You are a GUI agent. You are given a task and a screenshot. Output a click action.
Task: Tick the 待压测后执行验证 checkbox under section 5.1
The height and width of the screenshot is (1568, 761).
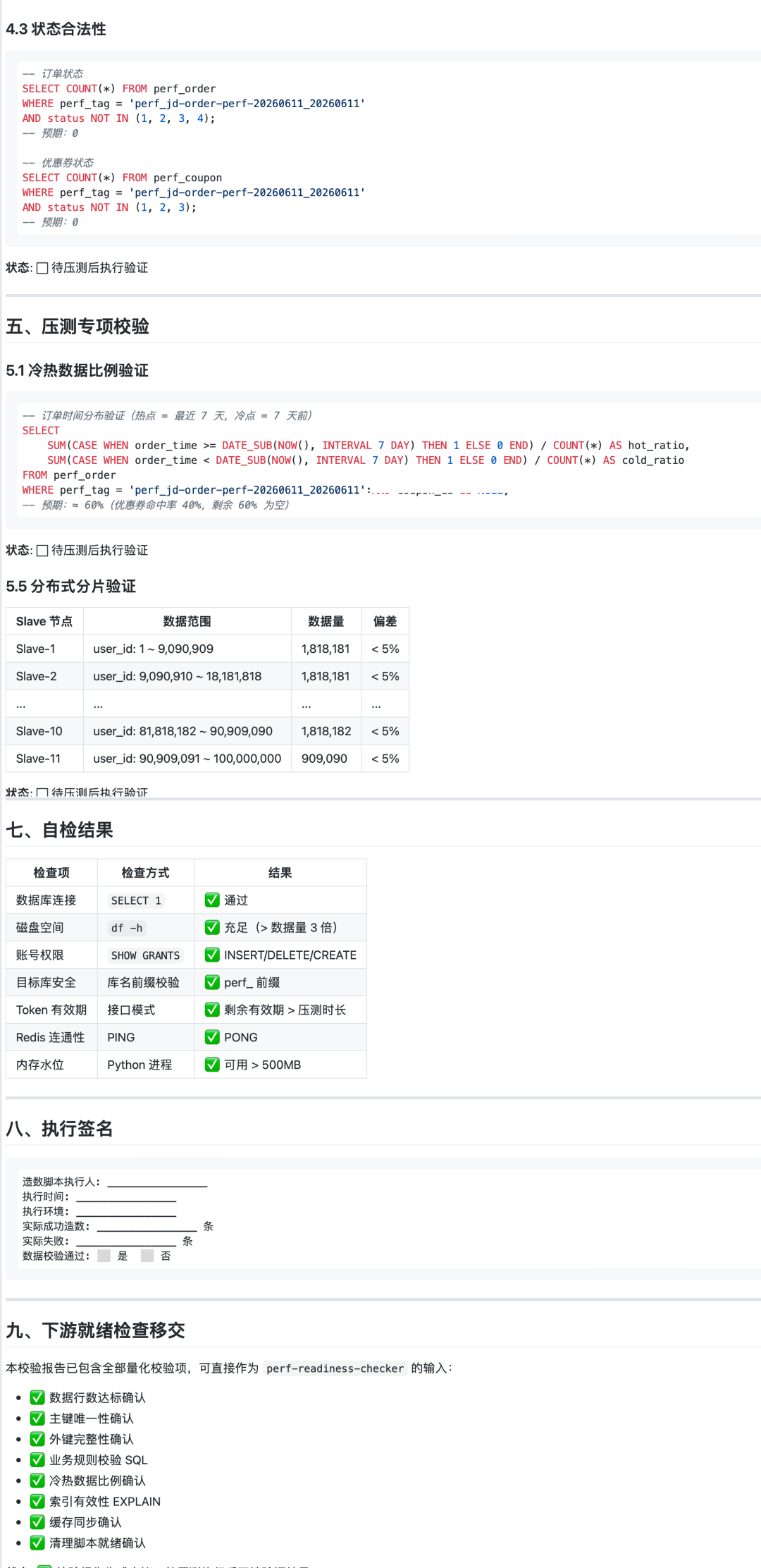click(x=42, y=551)
